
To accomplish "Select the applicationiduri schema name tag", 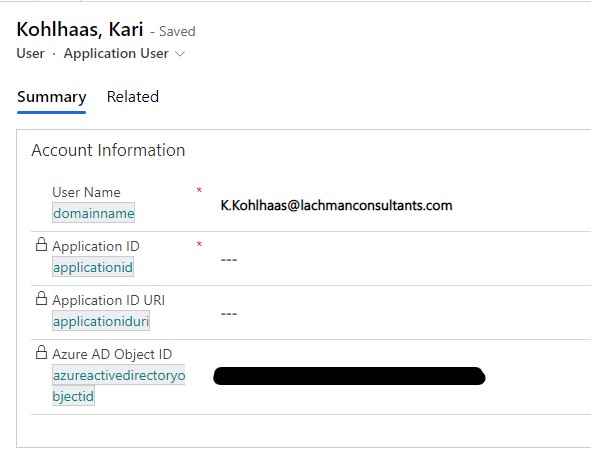I will pyautogui.click(x=101, y=321).
